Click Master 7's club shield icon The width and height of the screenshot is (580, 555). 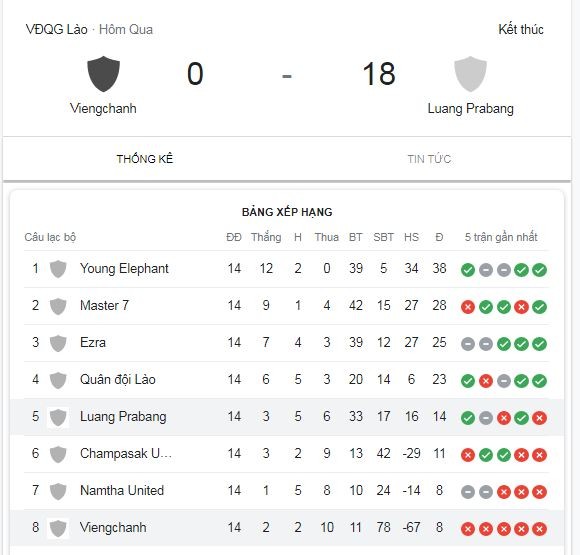pyautogui.click(x=58, y=306)
